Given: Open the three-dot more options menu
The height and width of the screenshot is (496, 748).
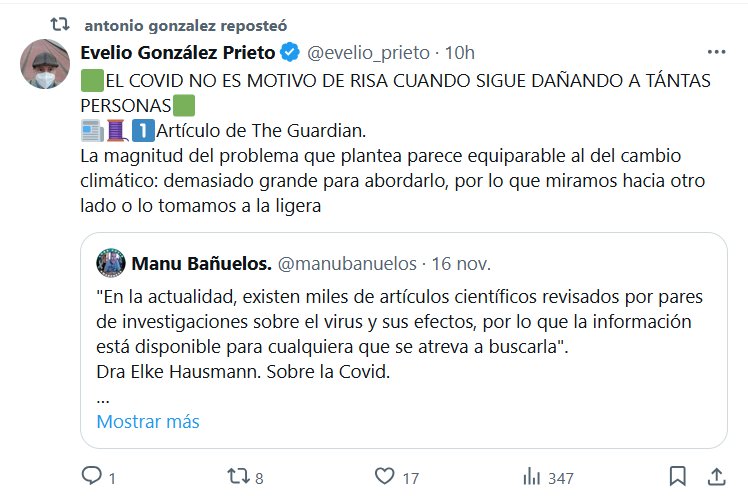Looking at the screenshot, I should point(716,52).
